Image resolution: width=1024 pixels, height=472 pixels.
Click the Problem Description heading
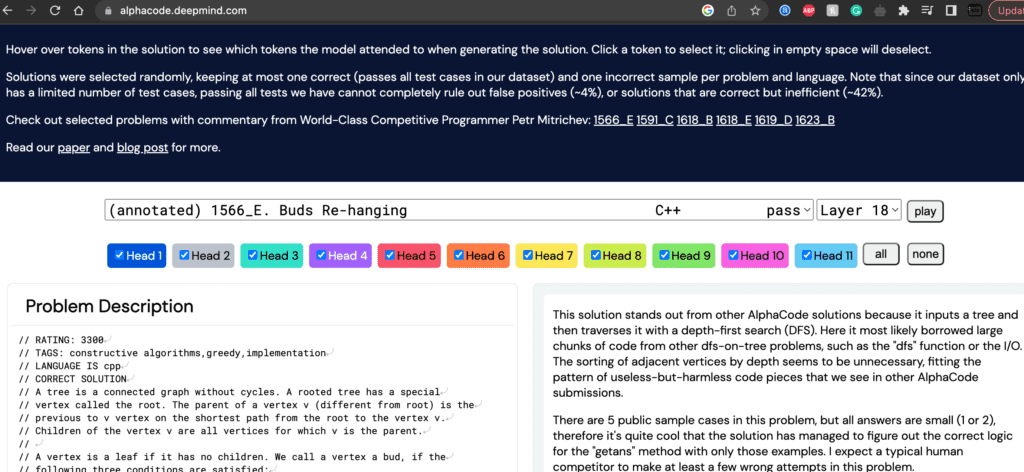point(109,306)
